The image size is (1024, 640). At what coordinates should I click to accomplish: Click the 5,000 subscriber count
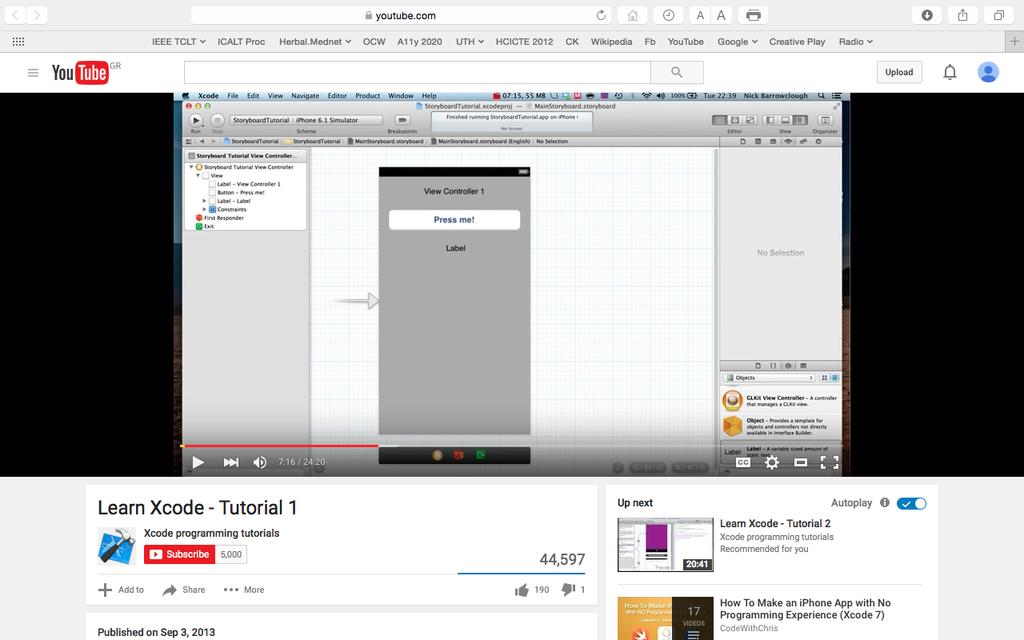point(231,554)
